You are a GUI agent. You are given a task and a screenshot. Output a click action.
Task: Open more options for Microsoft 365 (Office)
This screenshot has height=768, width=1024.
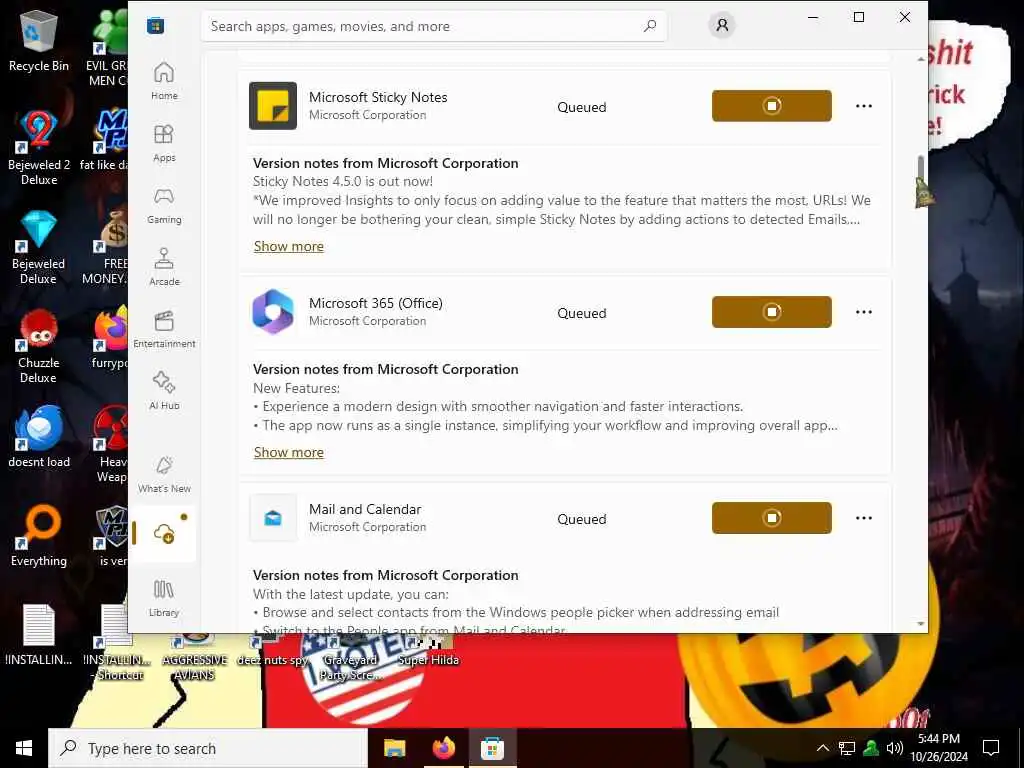(863, 312)
